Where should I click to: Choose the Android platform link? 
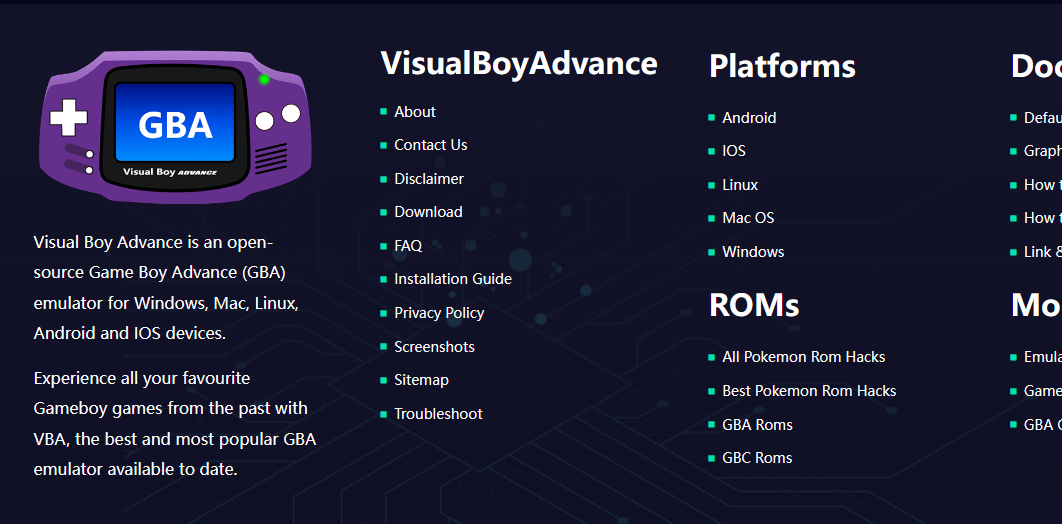[749, 118]
